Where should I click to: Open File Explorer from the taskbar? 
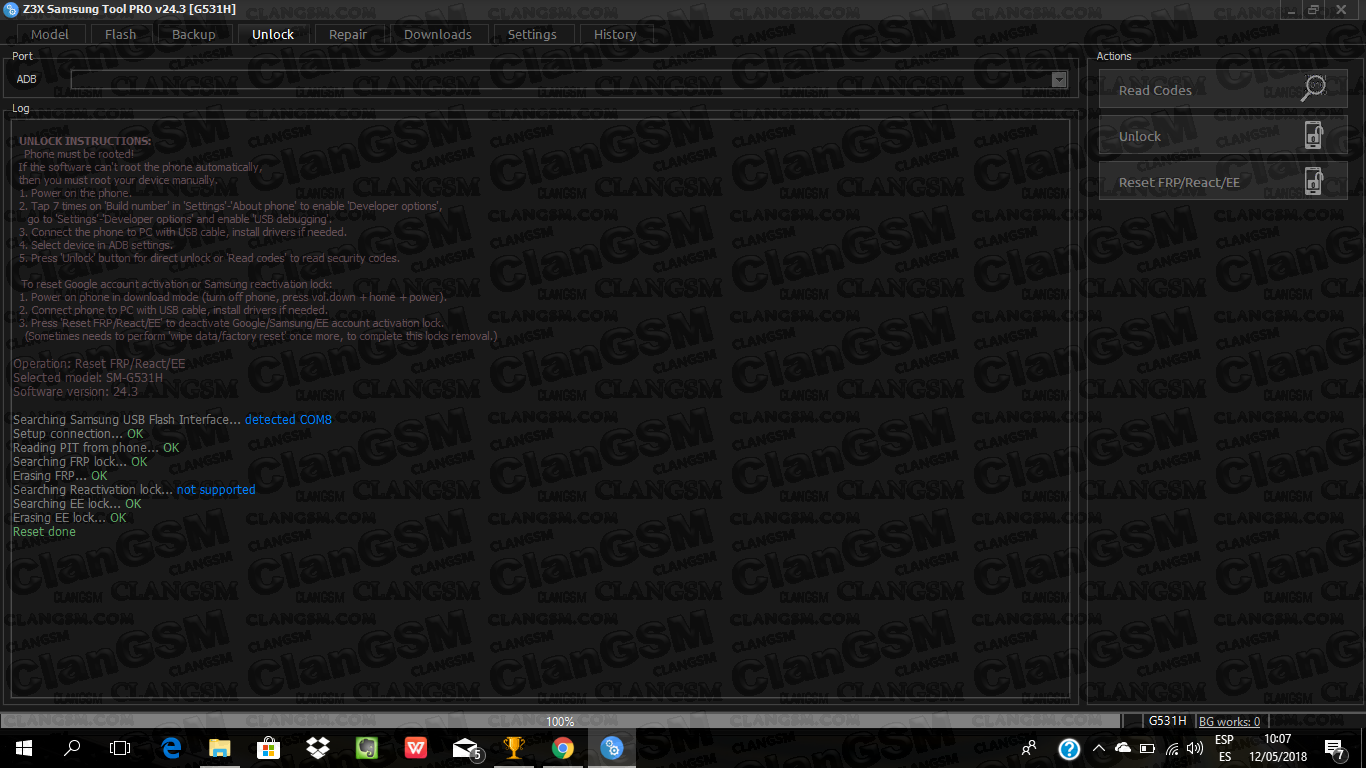[220, 748]
